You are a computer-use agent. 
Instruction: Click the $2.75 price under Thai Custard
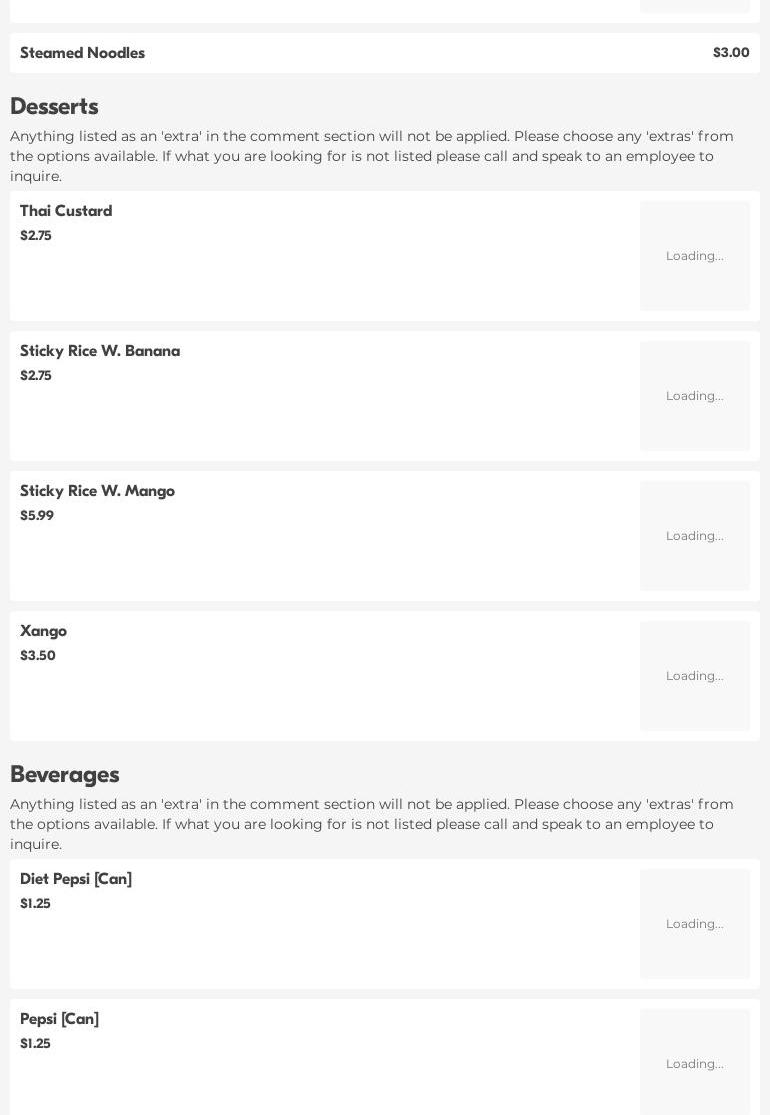pos(36,236)
